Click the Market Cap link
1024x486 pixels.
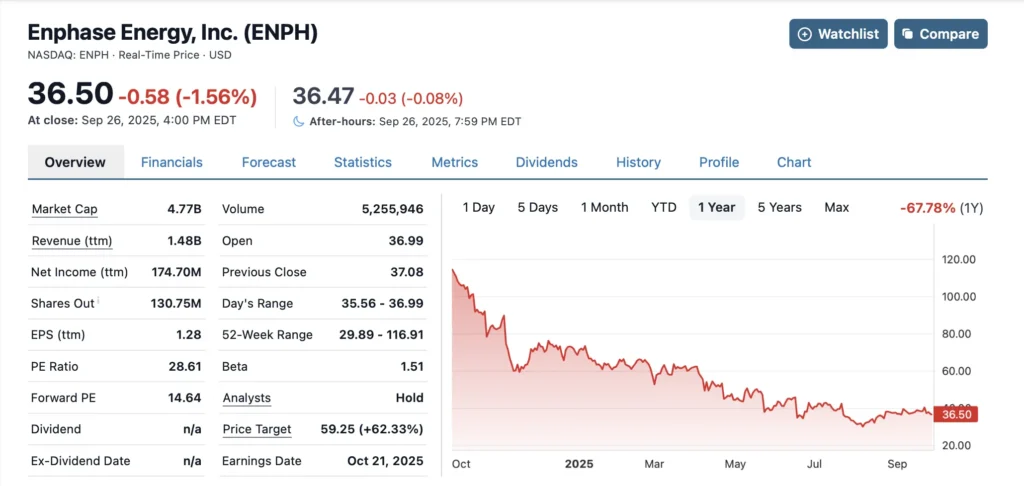65,209
